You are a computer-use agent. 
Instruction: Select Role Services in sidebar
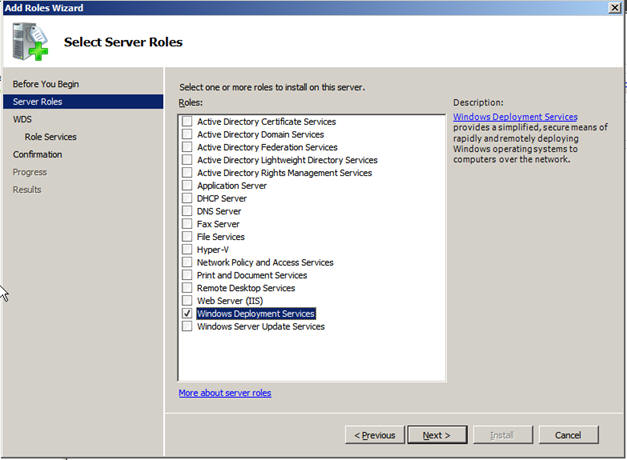[50, 137]
